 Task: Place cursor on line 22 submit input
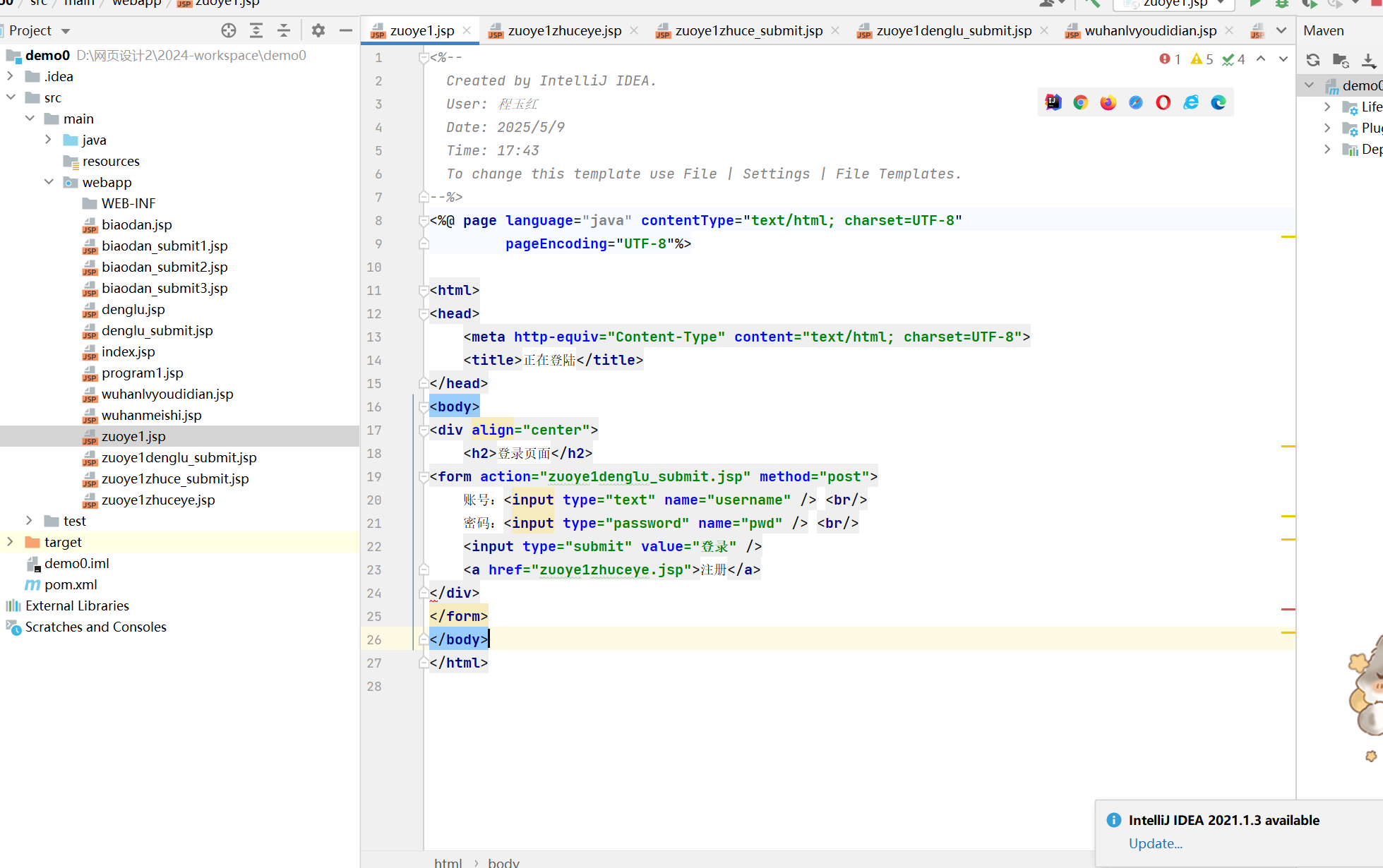612,546
